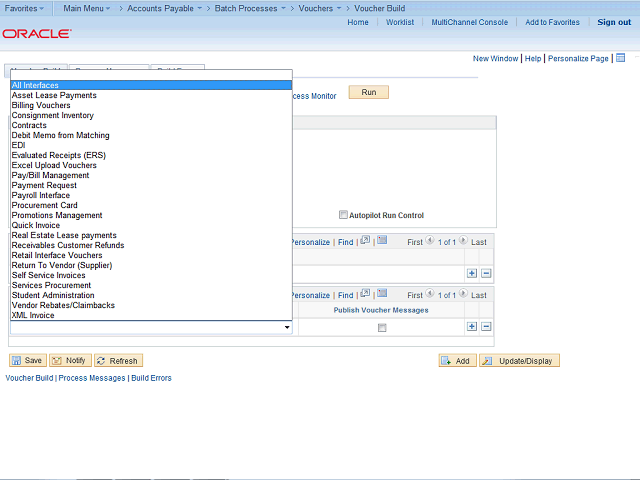
Task: Delete row with the upper minus icon
Action: pyautogui.click(x=486, y=273)
